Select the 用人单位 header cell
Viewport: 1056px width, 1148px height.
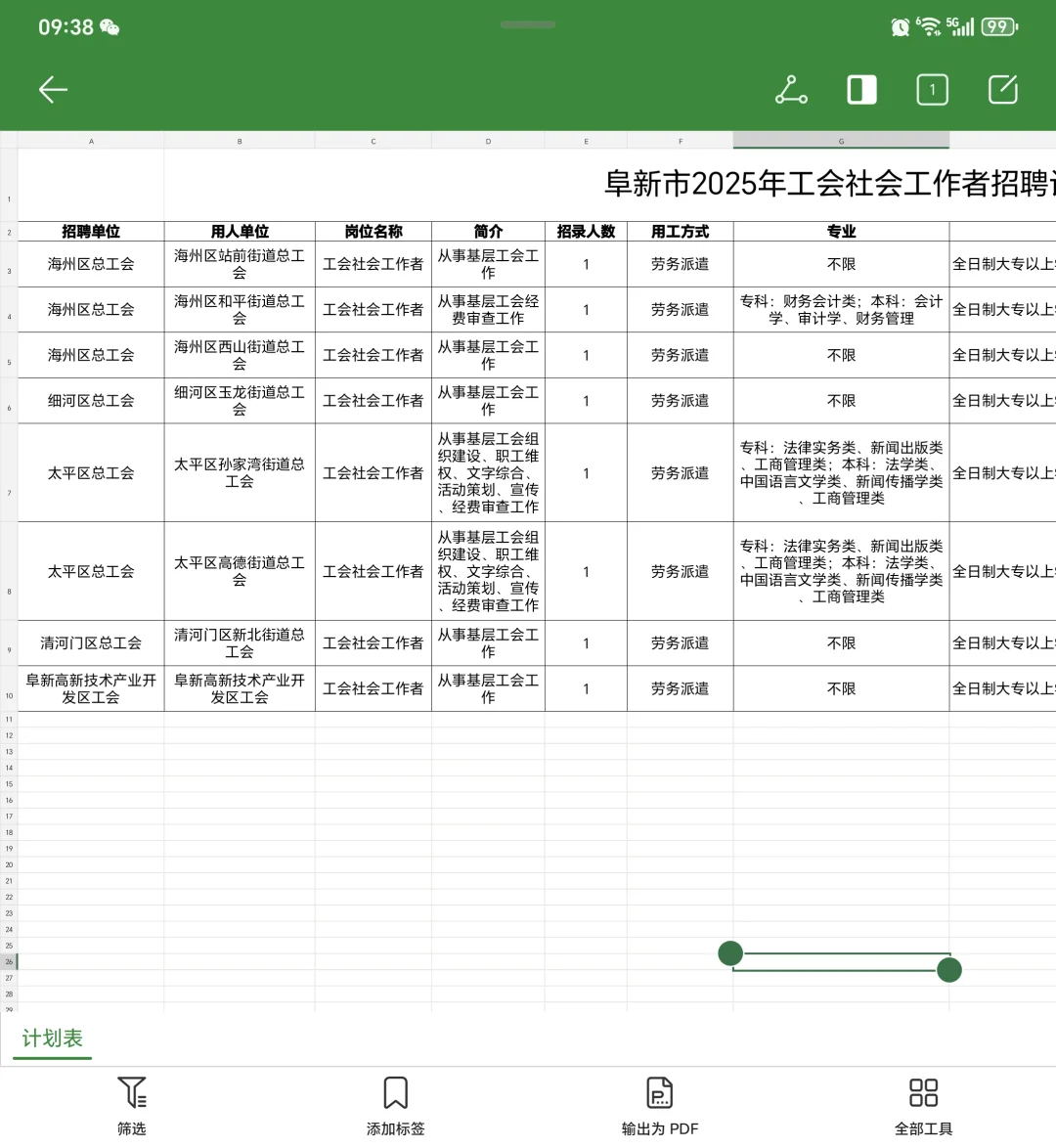coord(240,232)
